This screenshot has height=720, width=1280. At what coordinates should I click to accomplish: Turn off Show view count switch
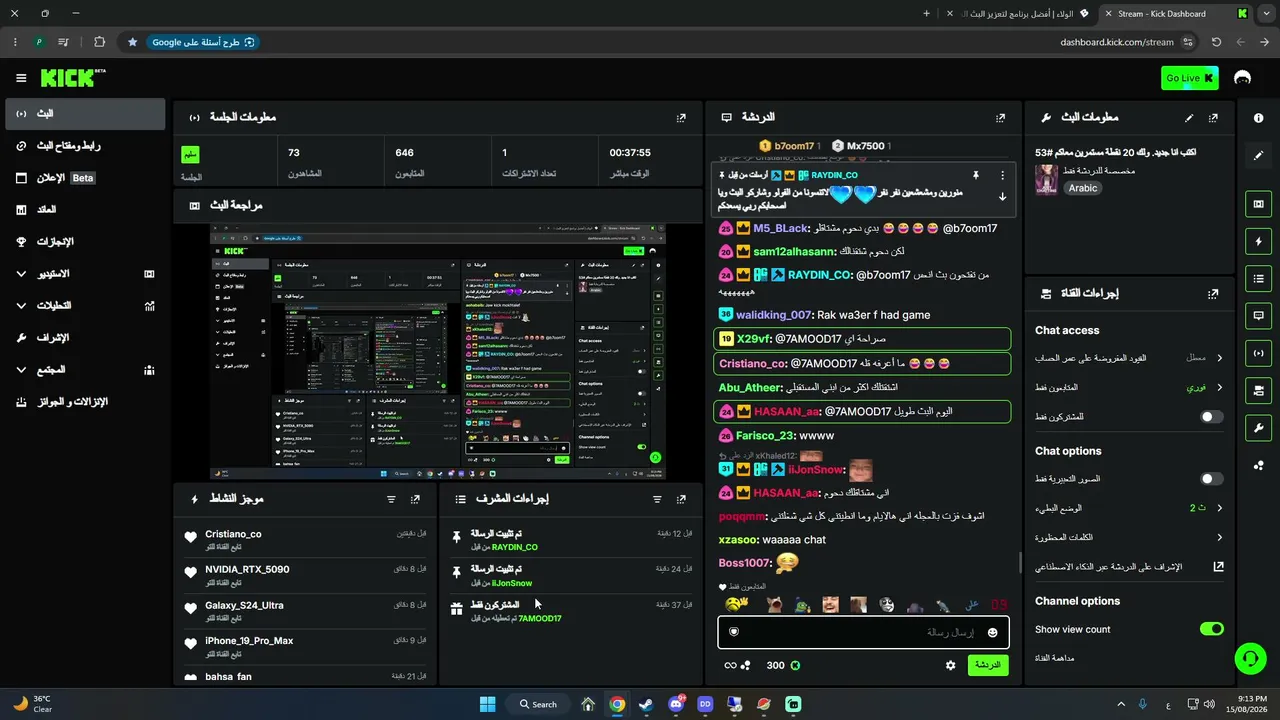pyautogui.click(x=1211, y=629)
